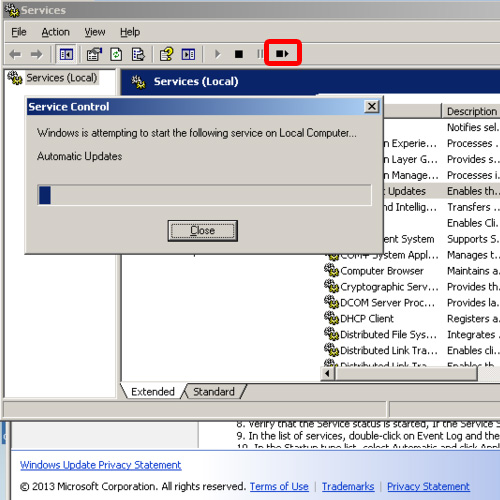Click the Help question-mark toolbar icon
Screen dimensions: 500x500
(166, 54)
